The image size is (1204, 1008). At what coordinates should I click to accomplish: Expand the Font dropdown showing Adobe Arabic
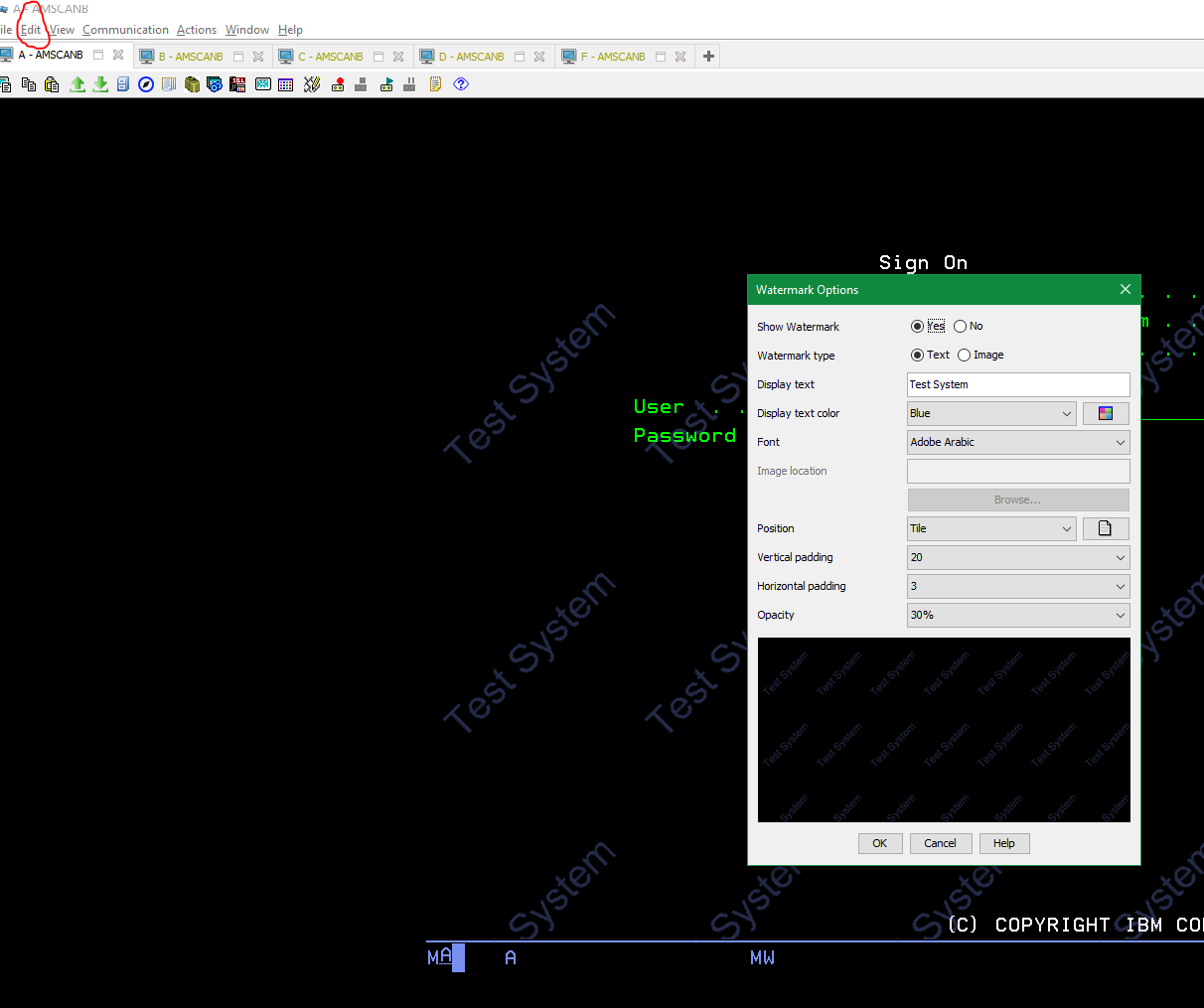(1018, 442)
